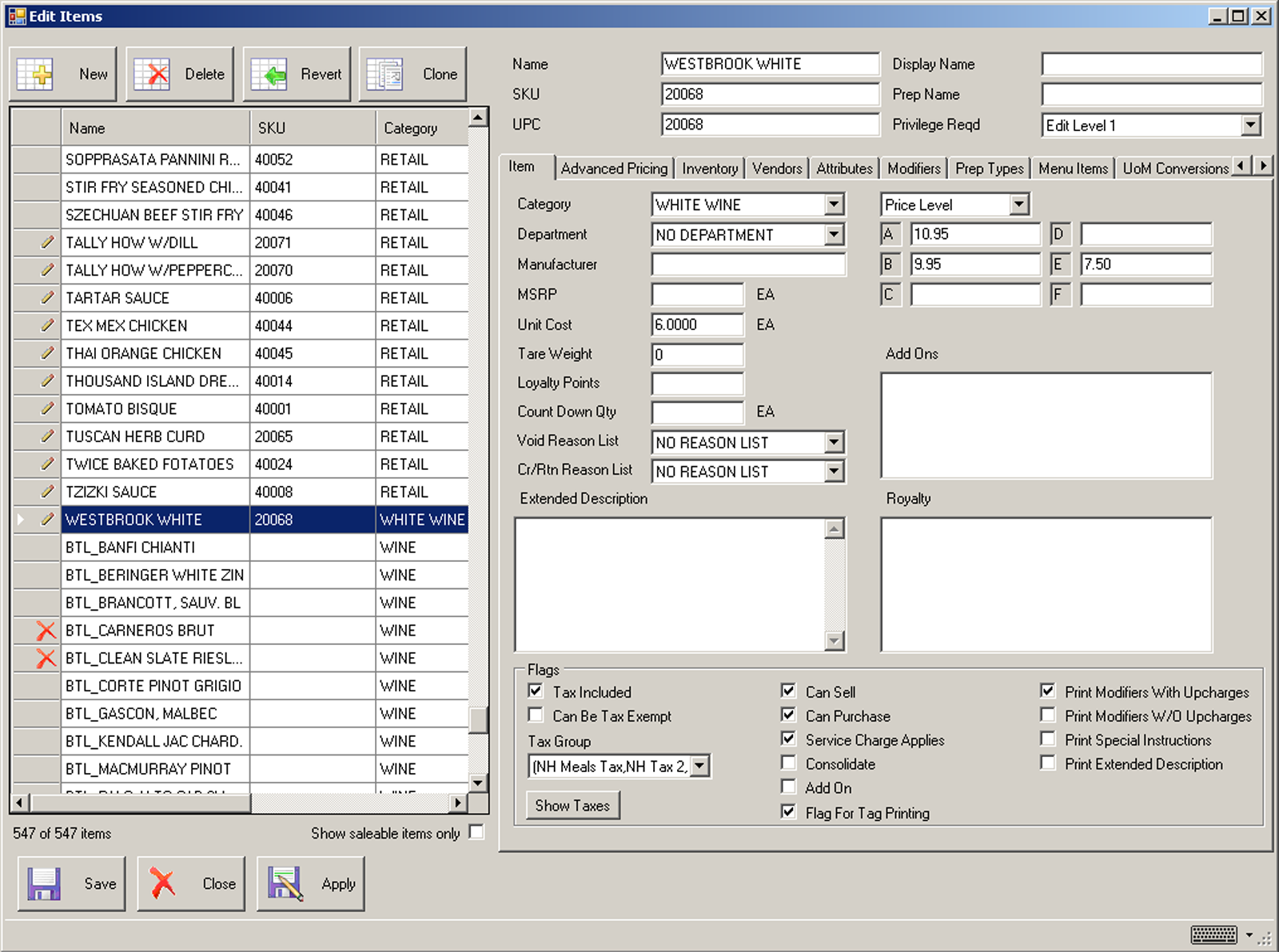Screen dimensions: 1279x952
Task: Toggle Show saleable items only
Action: point(476,832)
